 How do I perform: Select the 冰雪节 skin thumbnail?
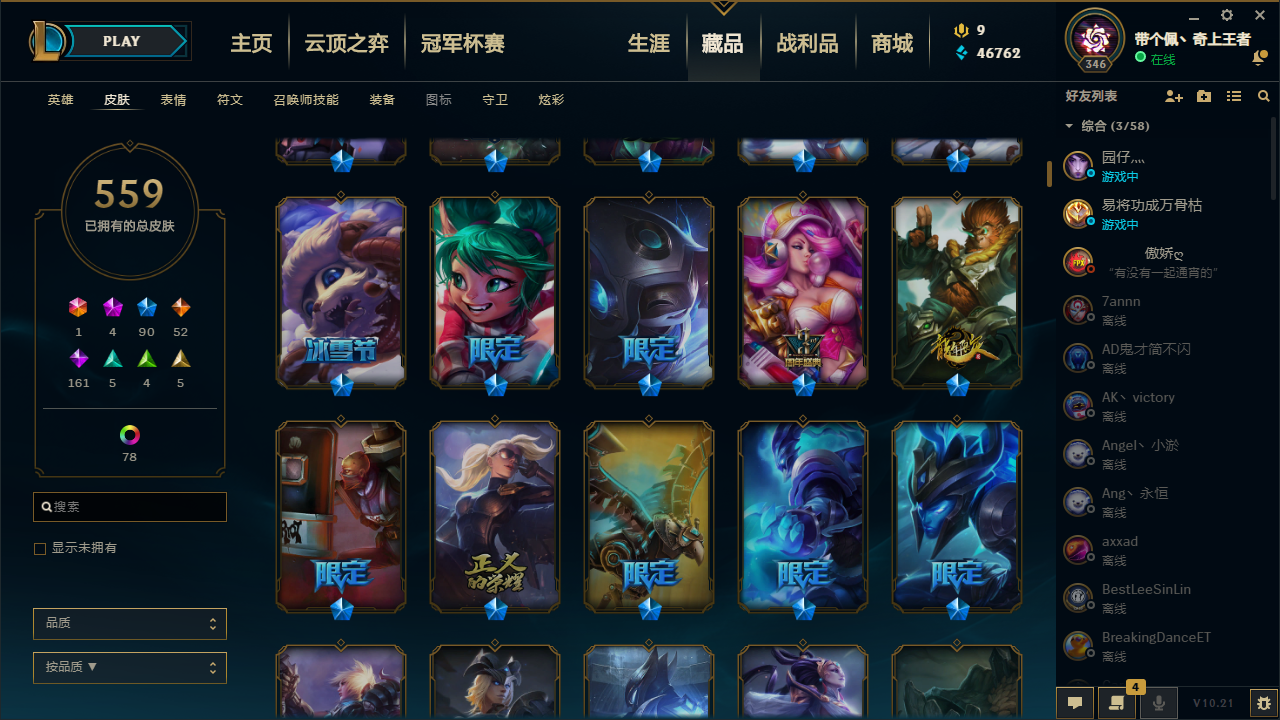pyautogui.click(x=341, y=292)
